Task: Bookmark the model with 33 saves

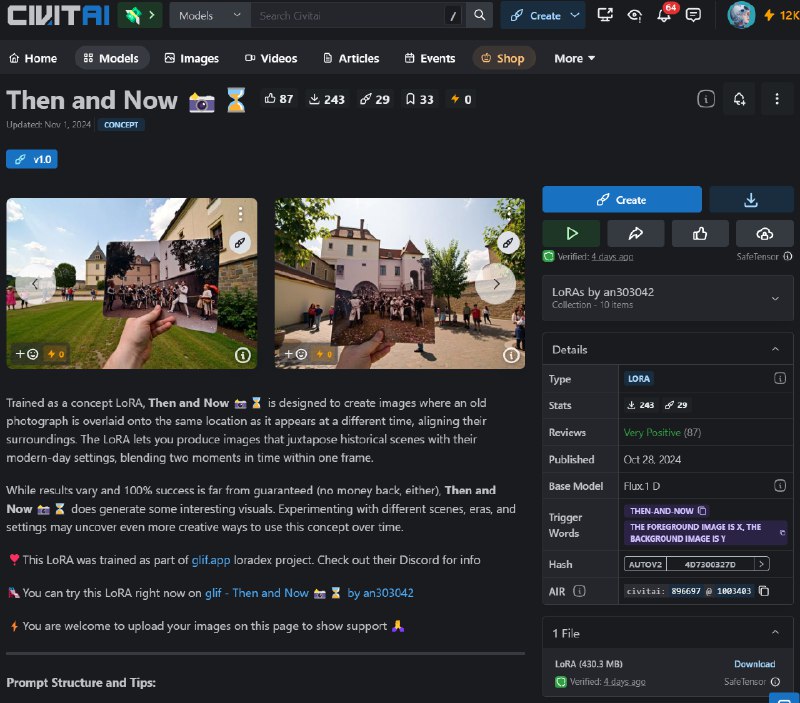Action: (419, 99)
